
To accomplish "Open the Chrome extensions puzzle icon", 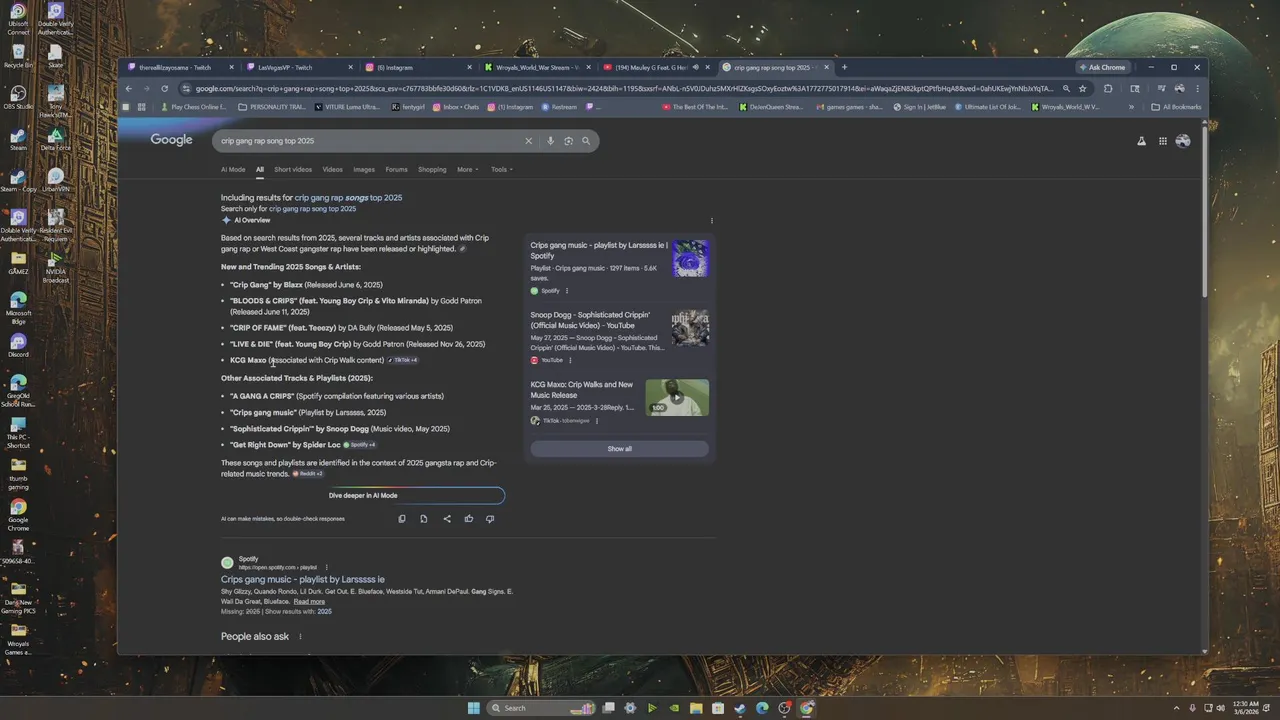I will click(x=1108, y=88).
